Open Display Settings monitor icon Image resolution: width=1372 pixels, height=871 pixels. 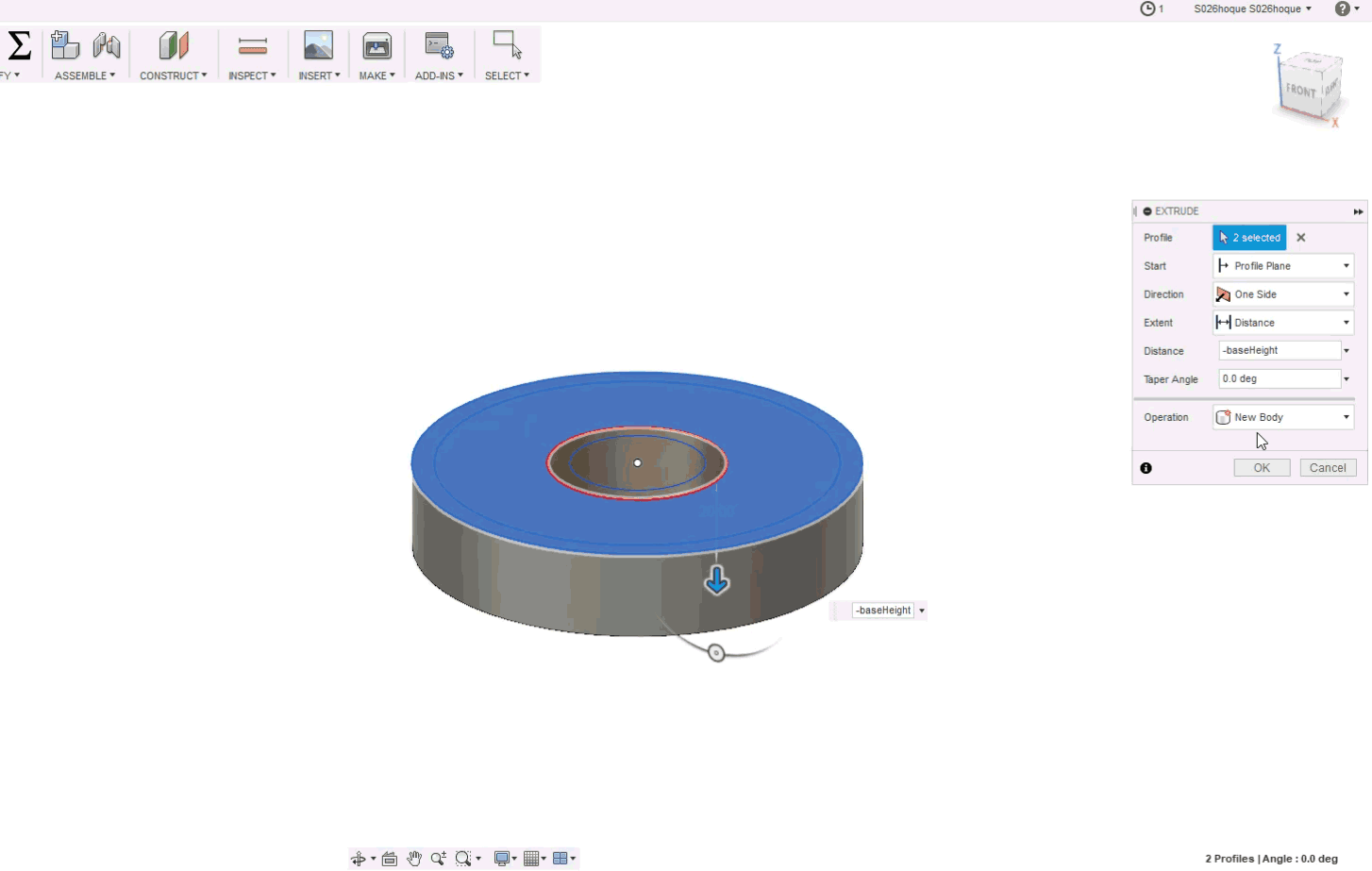coord(503,859)
